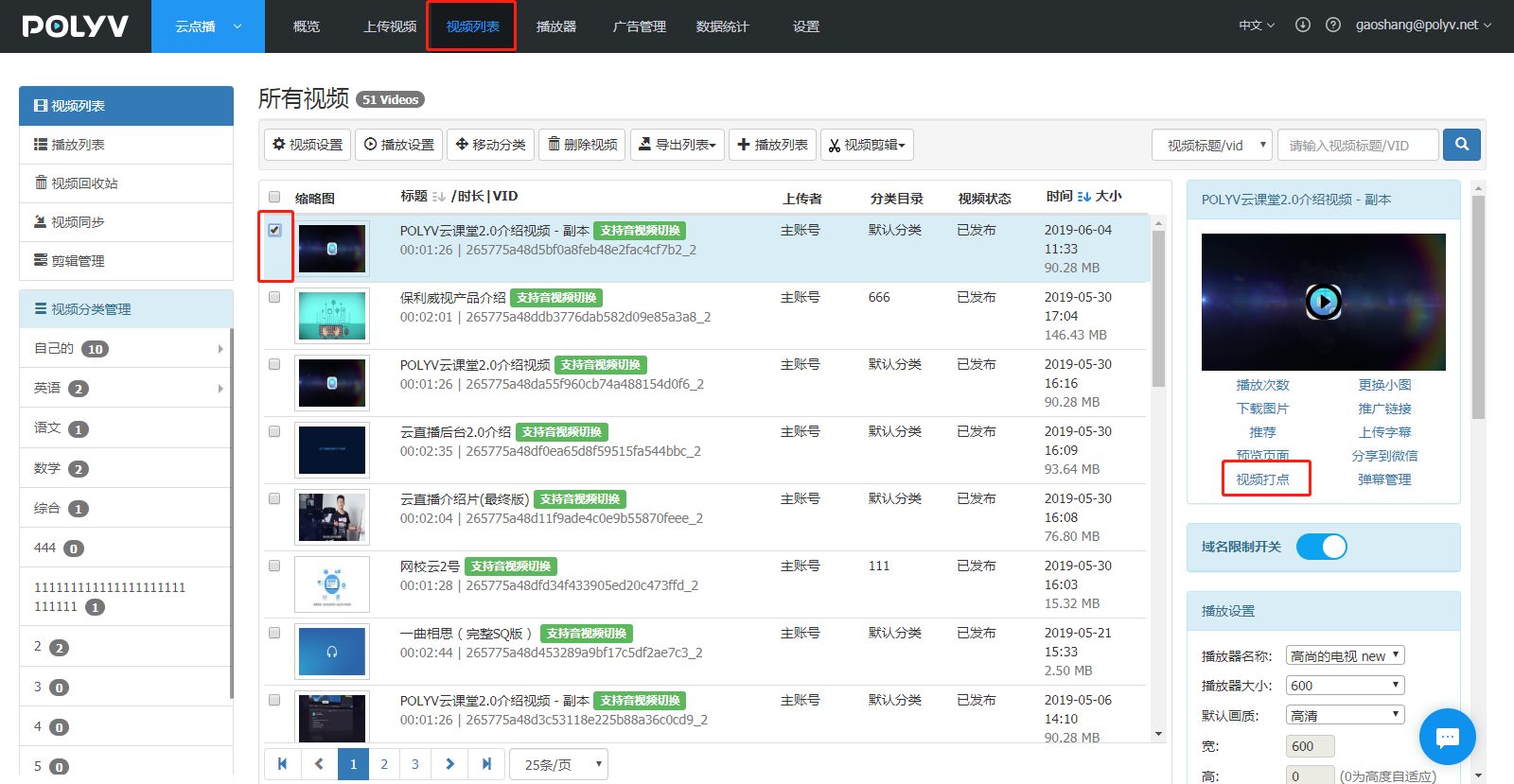Viewport: 1514px width, 784px height.
Task: Open 播放列表 in sidebar
Action: coord(126,145)
